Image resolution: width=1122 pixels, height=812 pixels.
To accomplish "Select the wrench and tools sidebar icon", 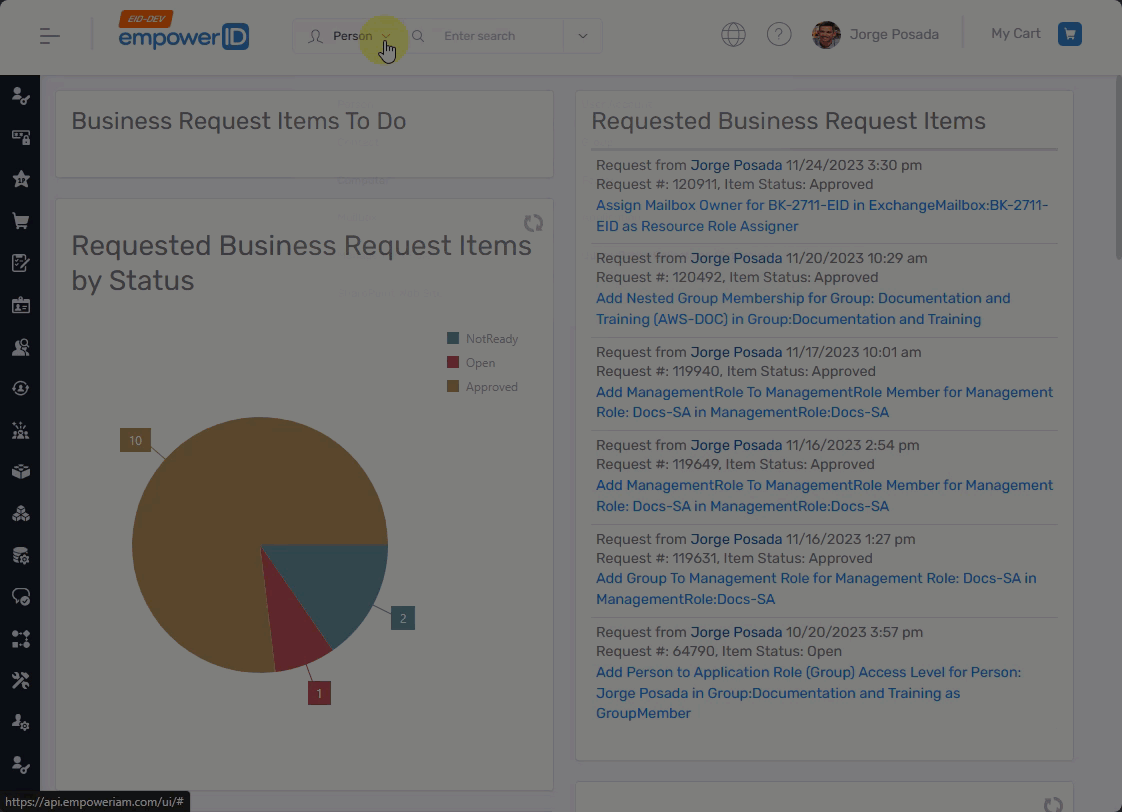I will 20,680.
